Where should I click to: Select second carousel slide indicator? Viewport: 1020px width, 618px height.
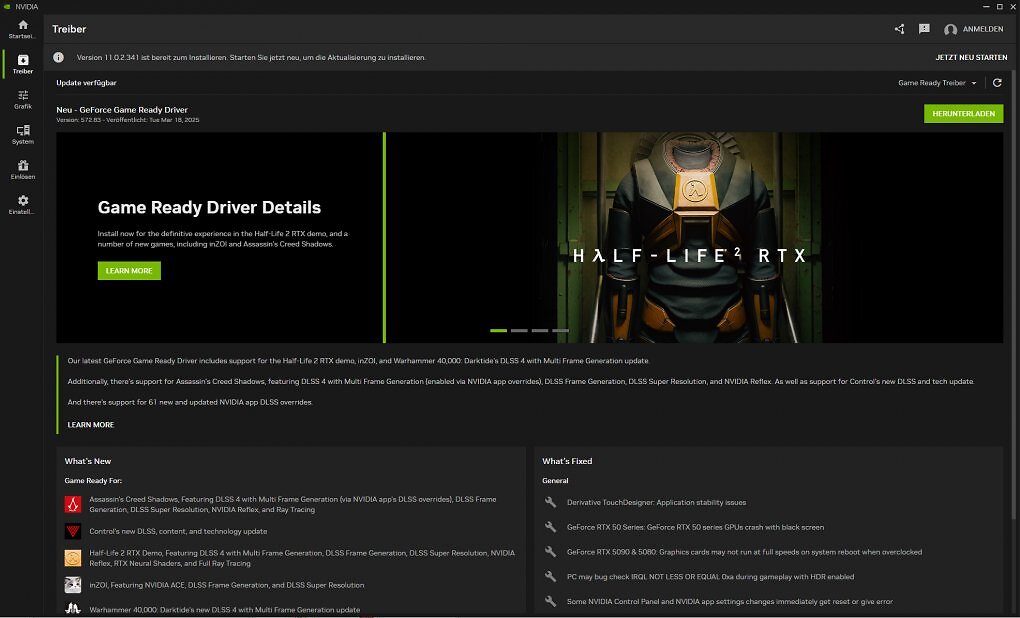pyautogui.click(x=519, y=330)
